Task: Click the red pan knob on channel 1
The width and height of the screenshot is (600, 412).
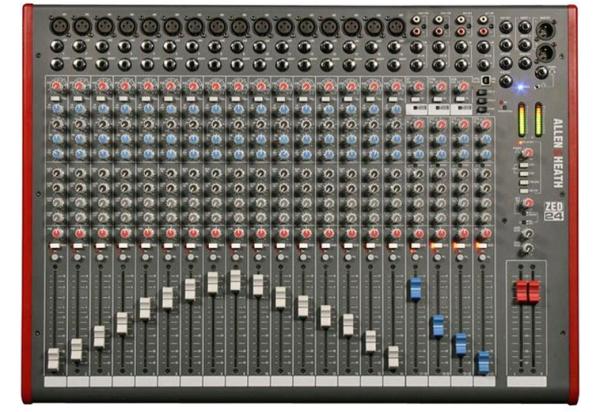Action: (x=54, y=232)
